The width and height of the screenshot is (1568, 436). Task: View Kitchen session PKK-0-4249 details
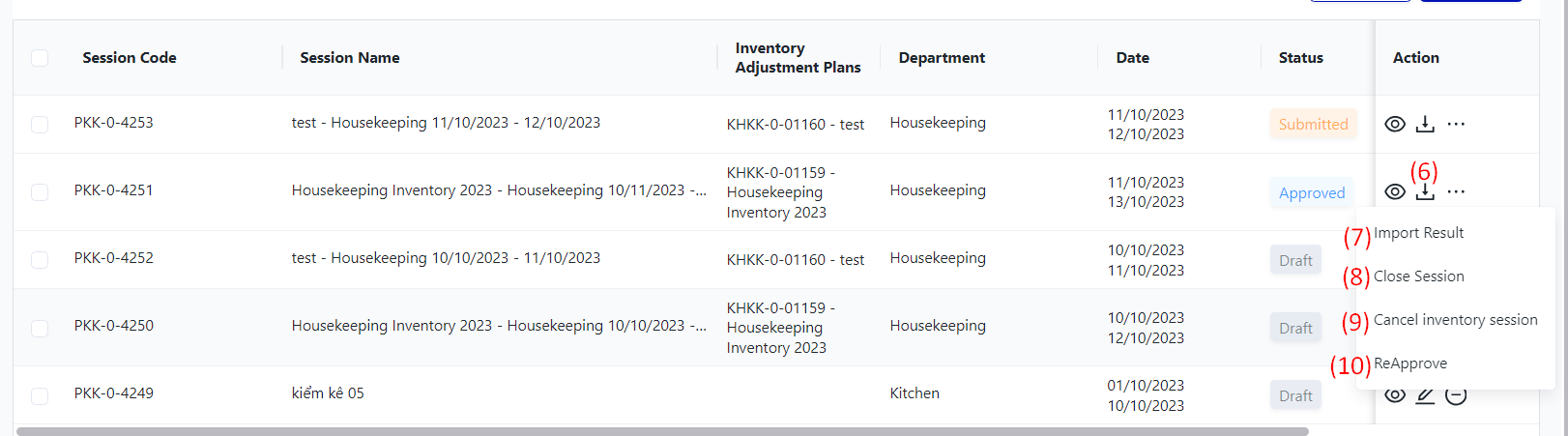[1394, 395]
